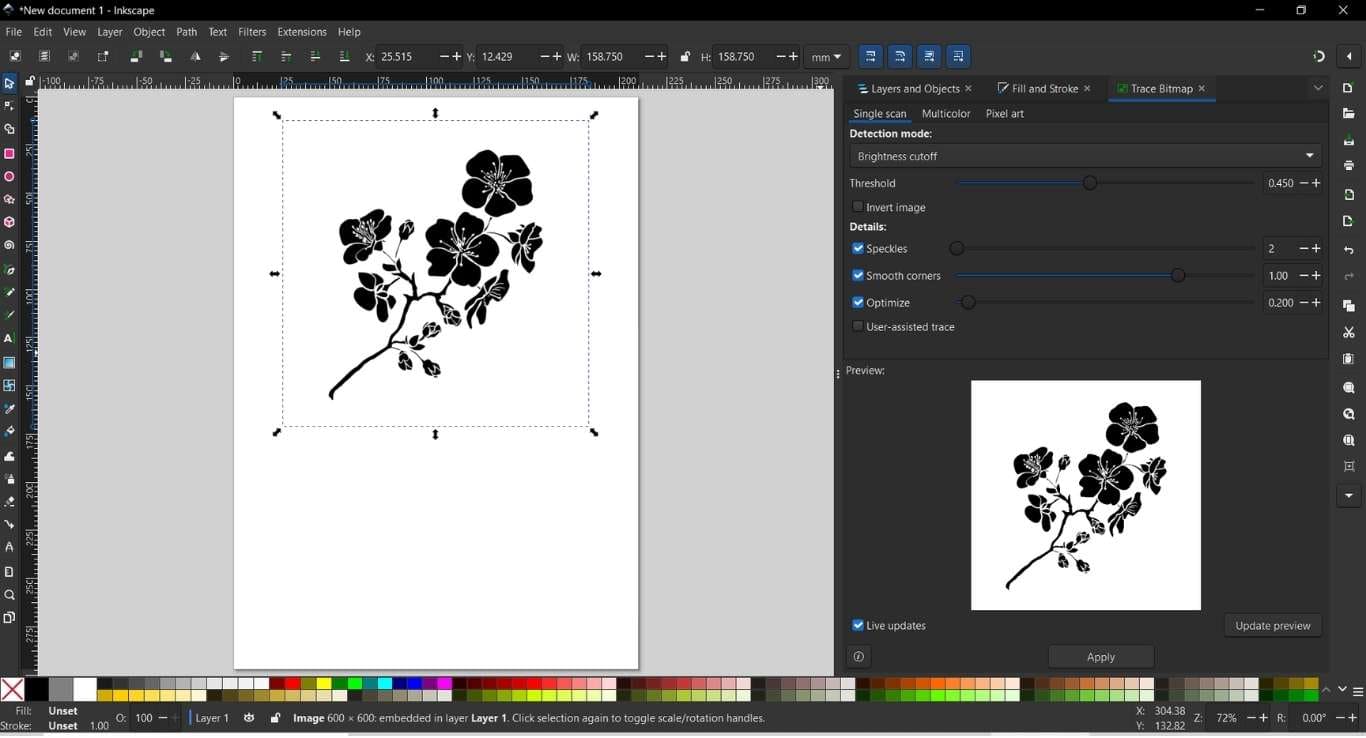Open the Extensions menu

click(x=302, y=32)
